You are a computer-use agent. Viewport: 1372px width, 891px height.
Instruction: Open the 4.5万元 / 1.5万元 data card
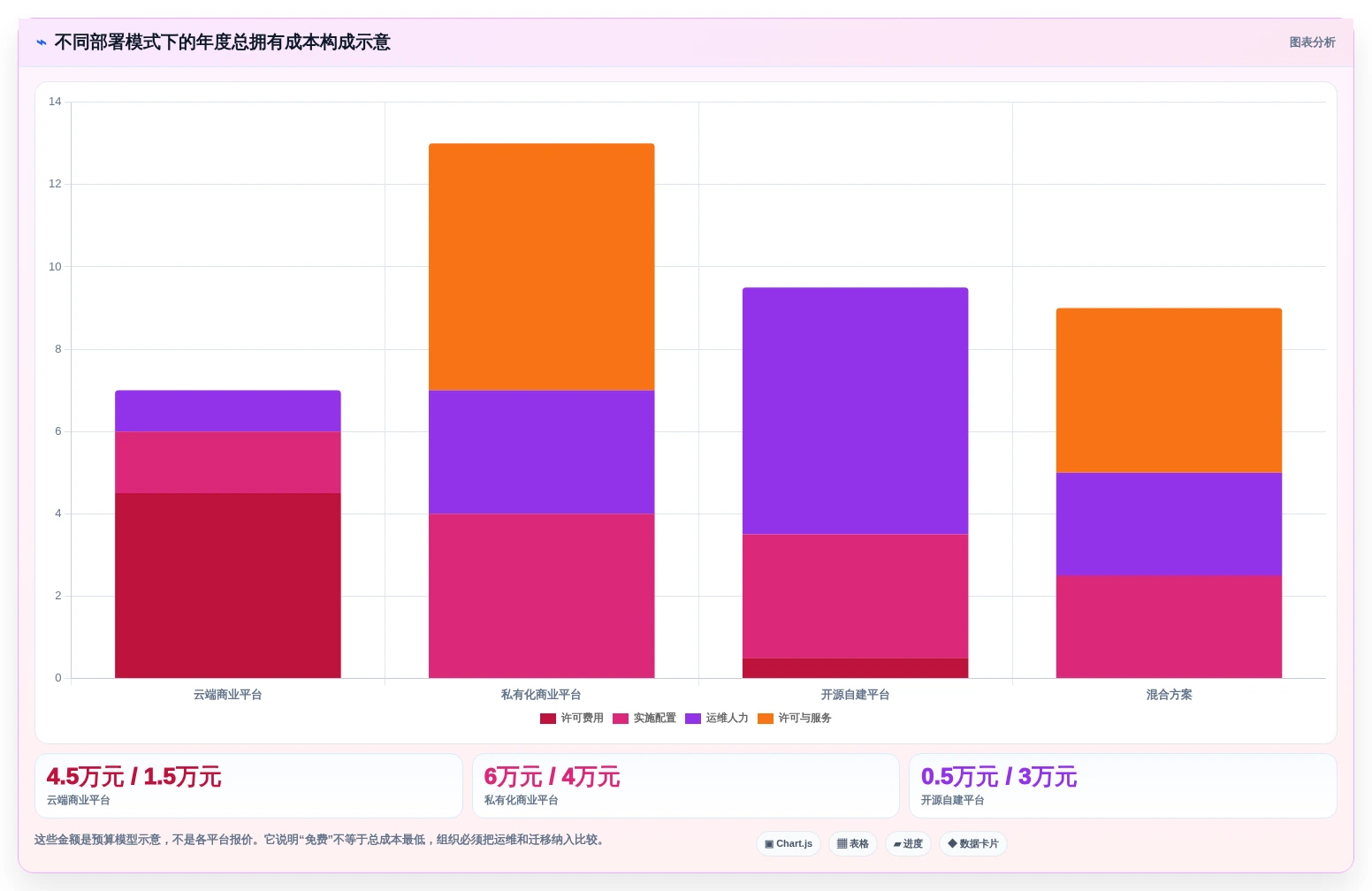click(x=248, y=786)
